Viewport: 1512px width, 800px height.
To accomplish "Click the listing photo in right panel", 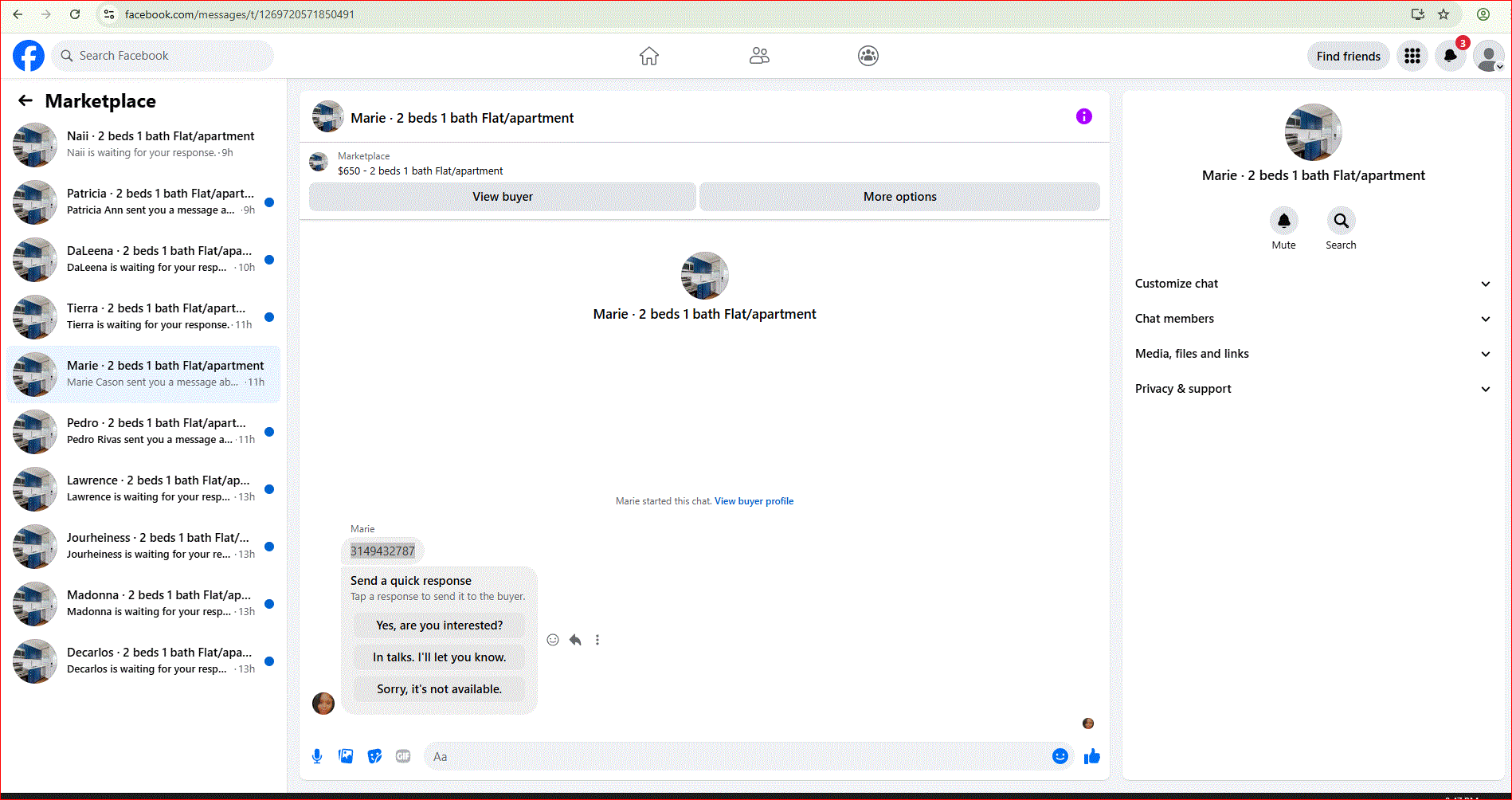I will (1313, 132).
